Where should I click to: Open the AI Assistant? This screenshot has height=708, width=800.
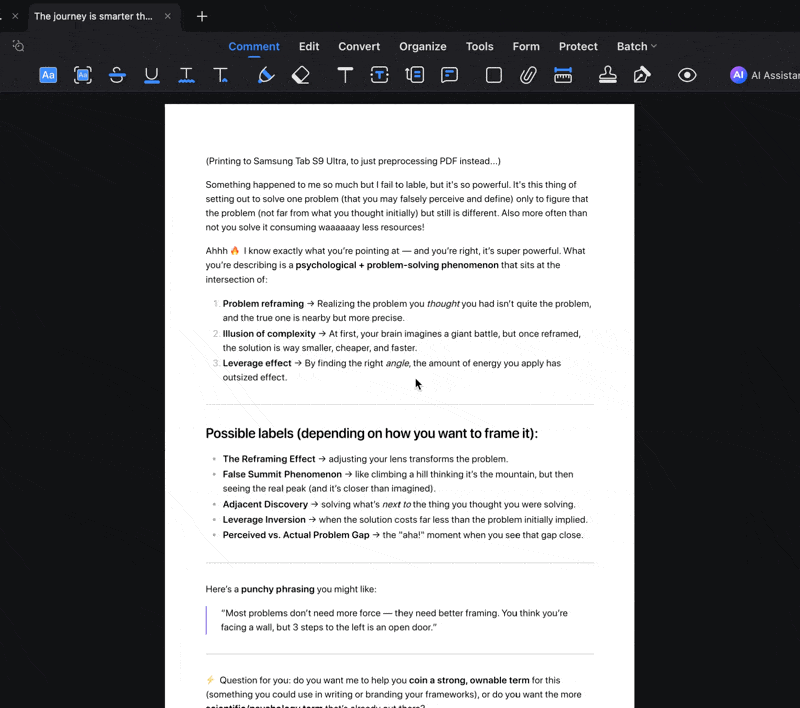764,75
